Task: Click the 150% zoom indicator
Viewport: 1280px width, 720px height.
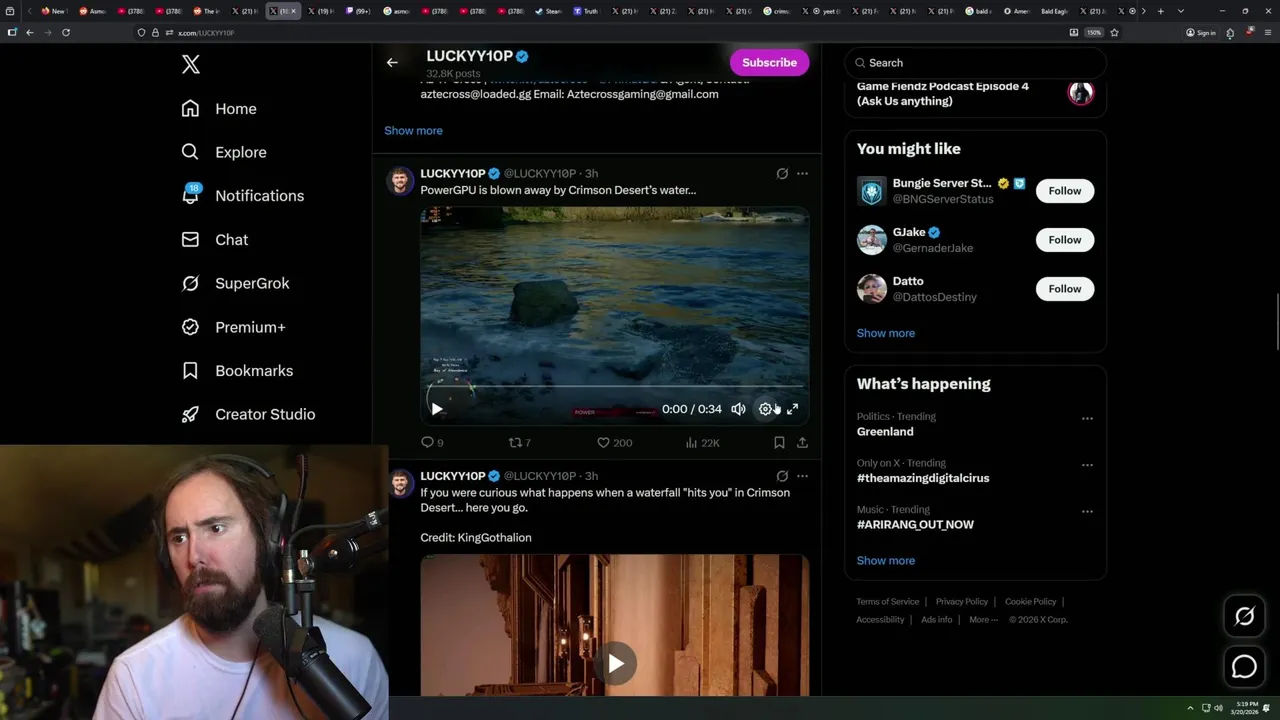Action: pyautogui.click(x=1094, y=32)
